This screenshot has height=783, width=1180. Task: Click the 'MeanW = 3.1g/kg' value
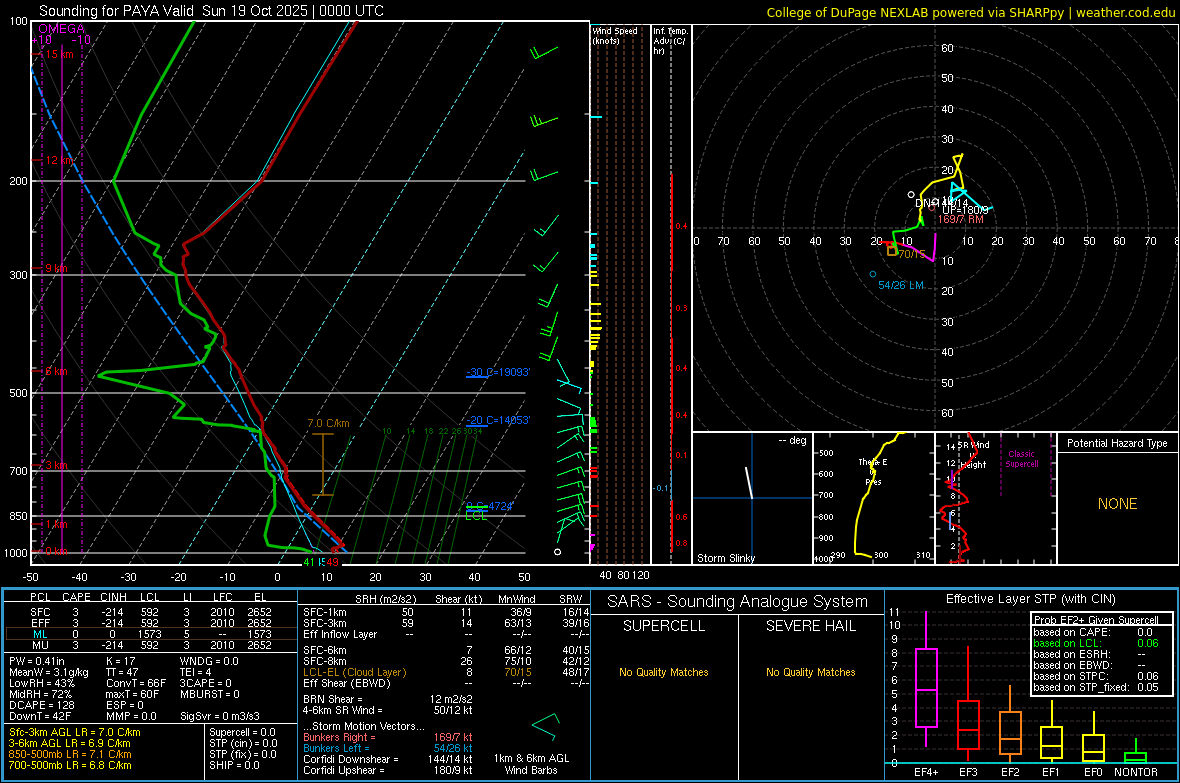click(x=48, y=672)
